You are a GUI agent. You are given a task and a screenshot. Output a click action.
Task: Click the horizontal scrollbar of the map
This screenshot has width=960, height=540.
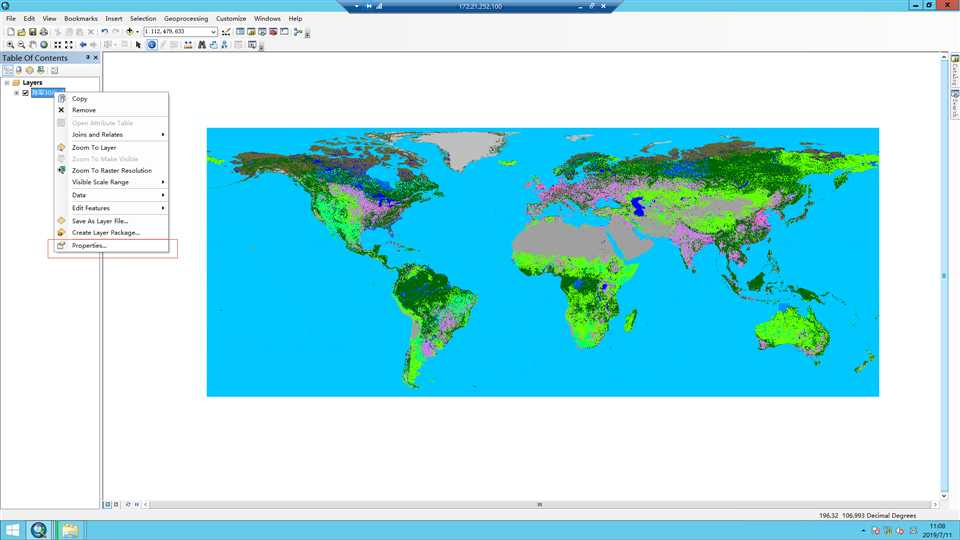pos(539,504)
